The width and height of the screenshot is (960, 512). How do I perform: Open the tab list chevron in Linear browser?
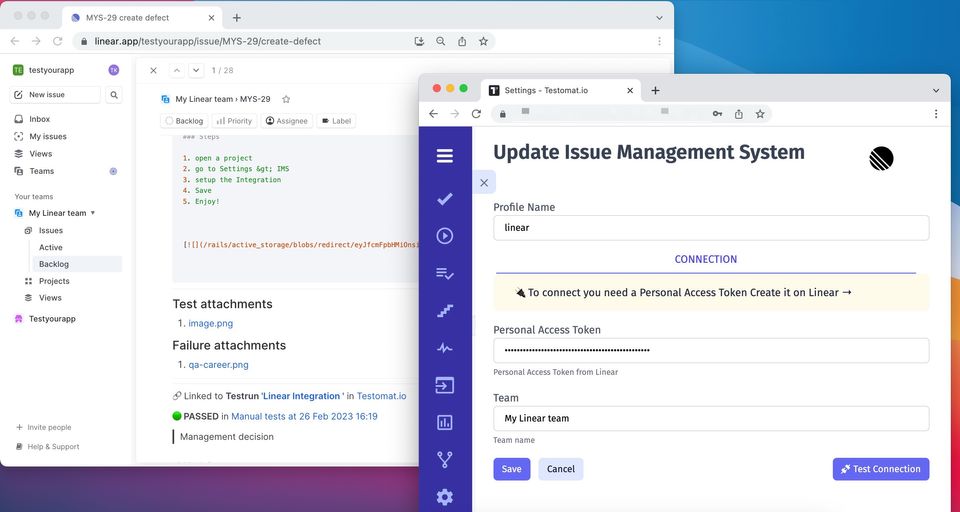659,18
